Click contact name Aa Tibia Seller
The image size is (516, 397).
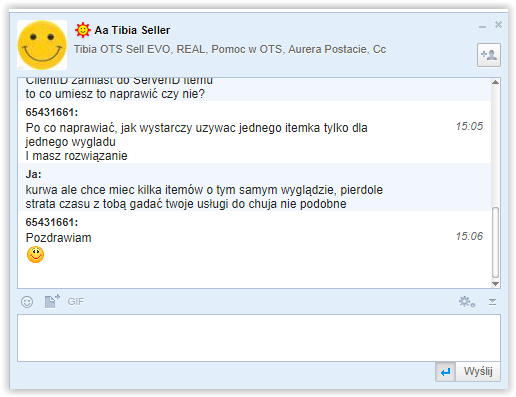[x=132, y=30]
